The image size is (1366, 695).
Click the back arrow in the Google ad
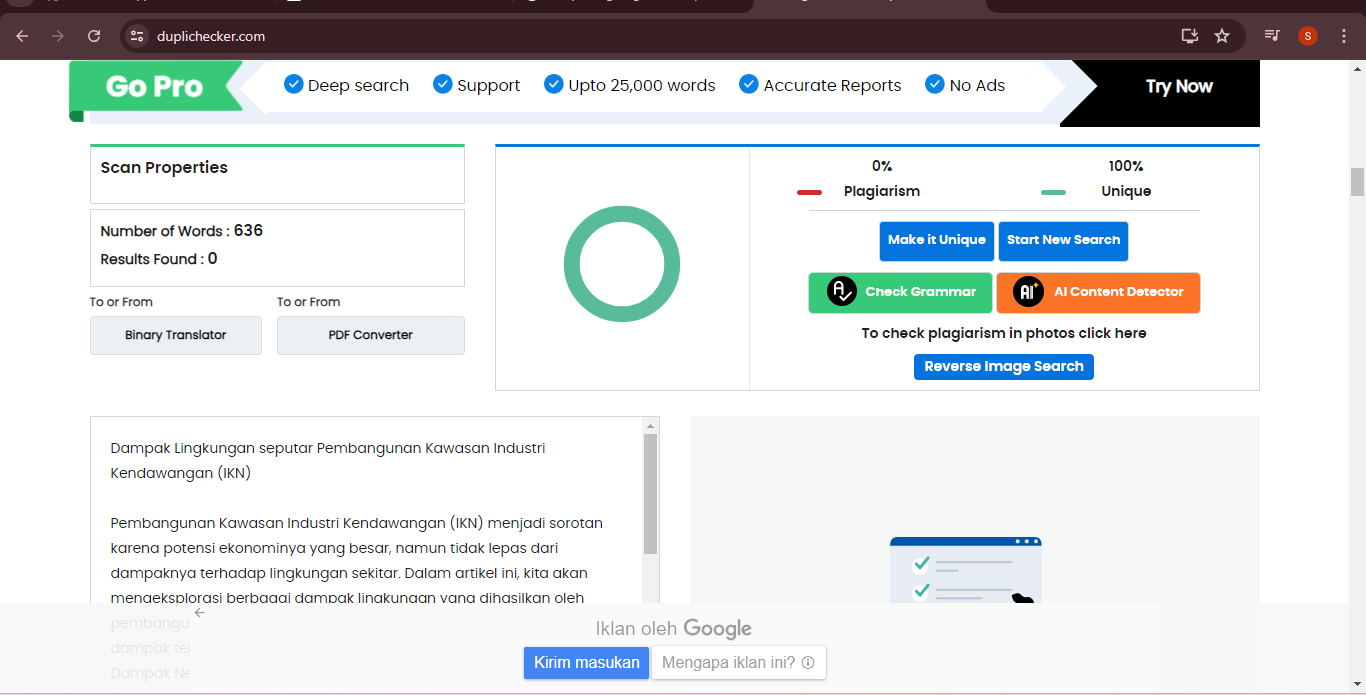coord(200,613)
